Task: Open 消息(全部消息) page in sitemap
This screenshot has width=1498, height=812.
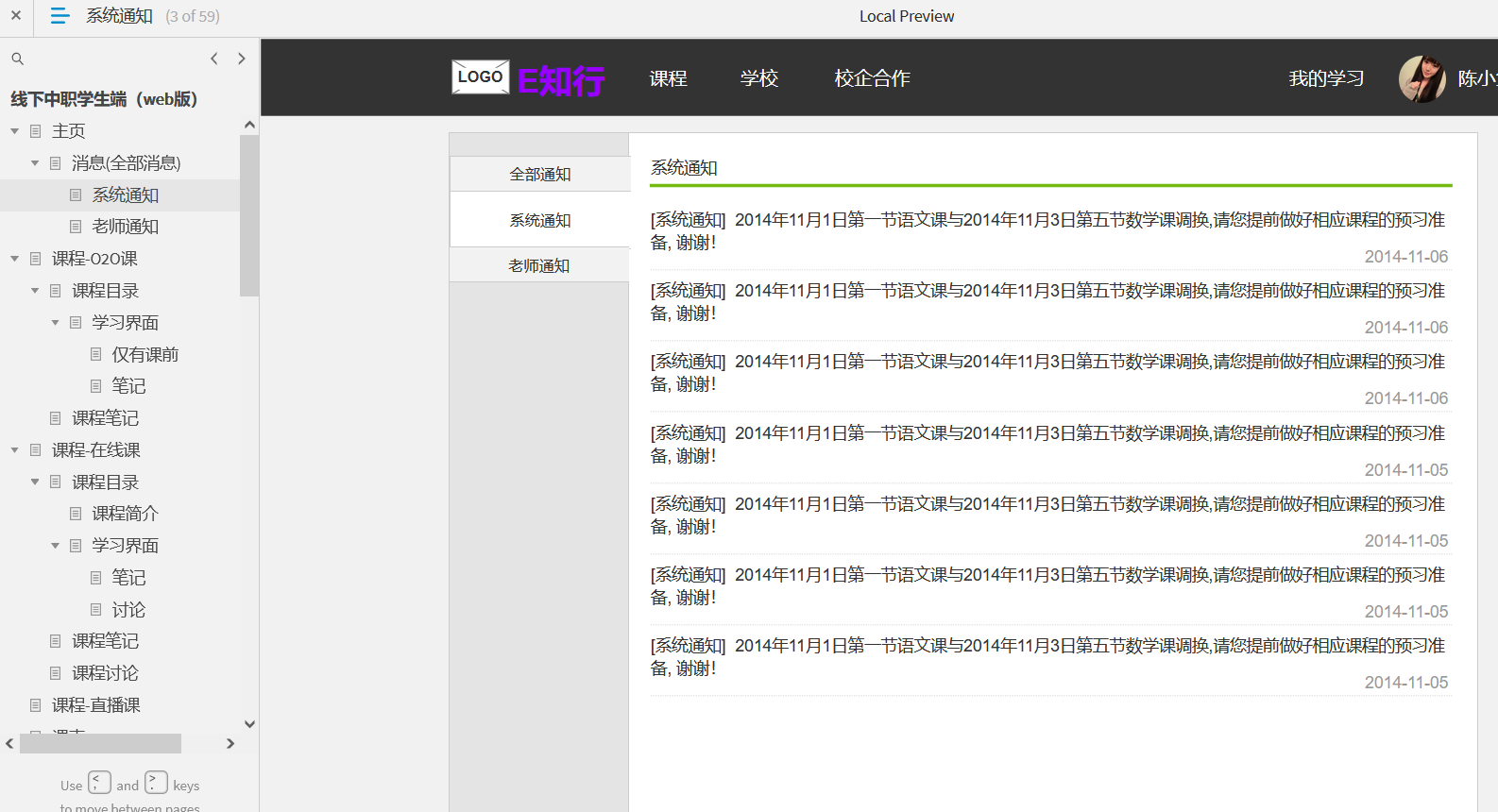Action: tap(127, 163)
